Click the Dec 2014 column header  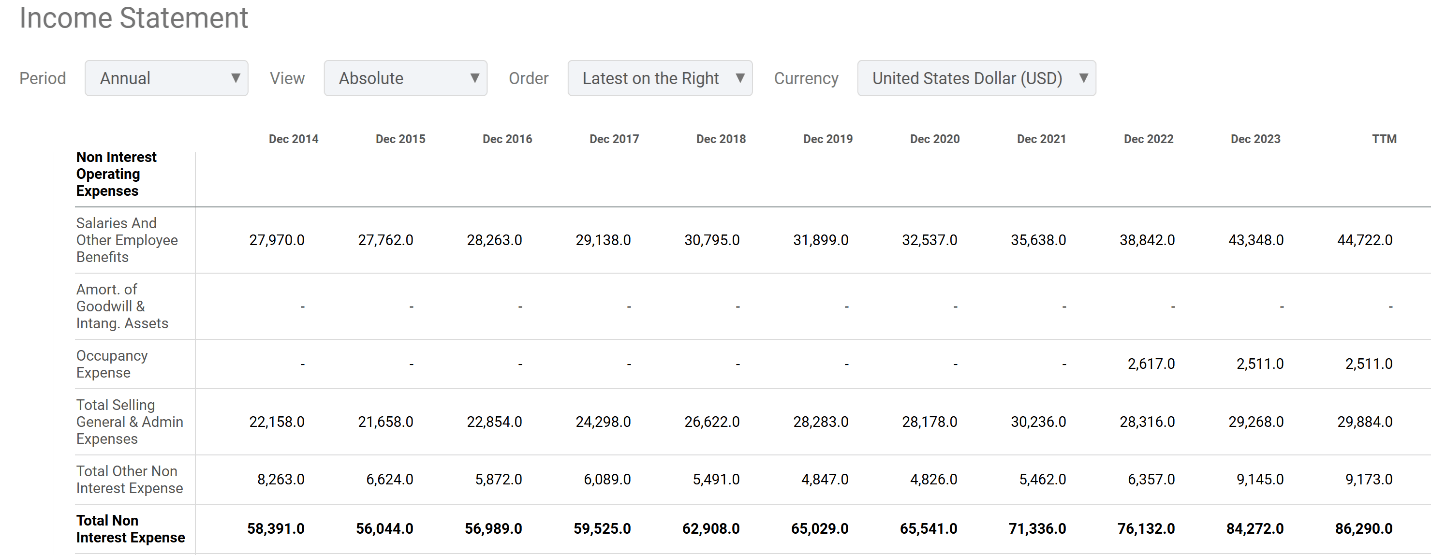[293, 139]
